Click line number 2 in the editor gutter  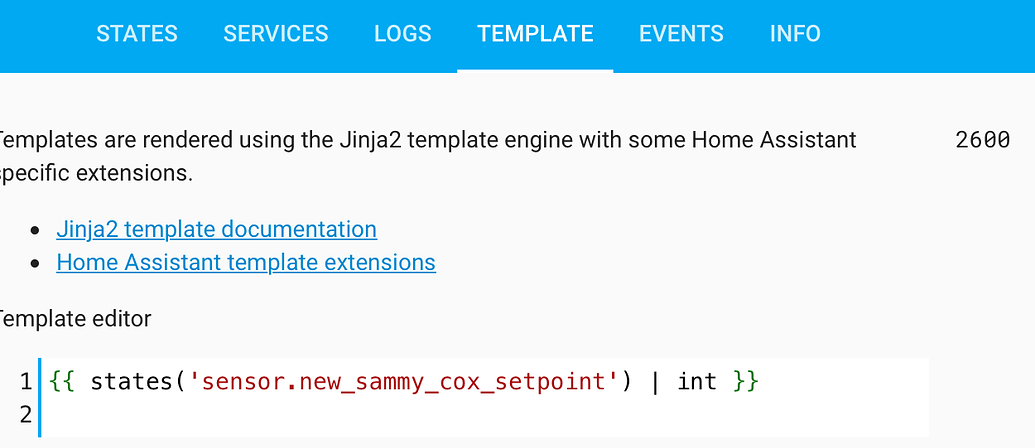tap(25, 414)
